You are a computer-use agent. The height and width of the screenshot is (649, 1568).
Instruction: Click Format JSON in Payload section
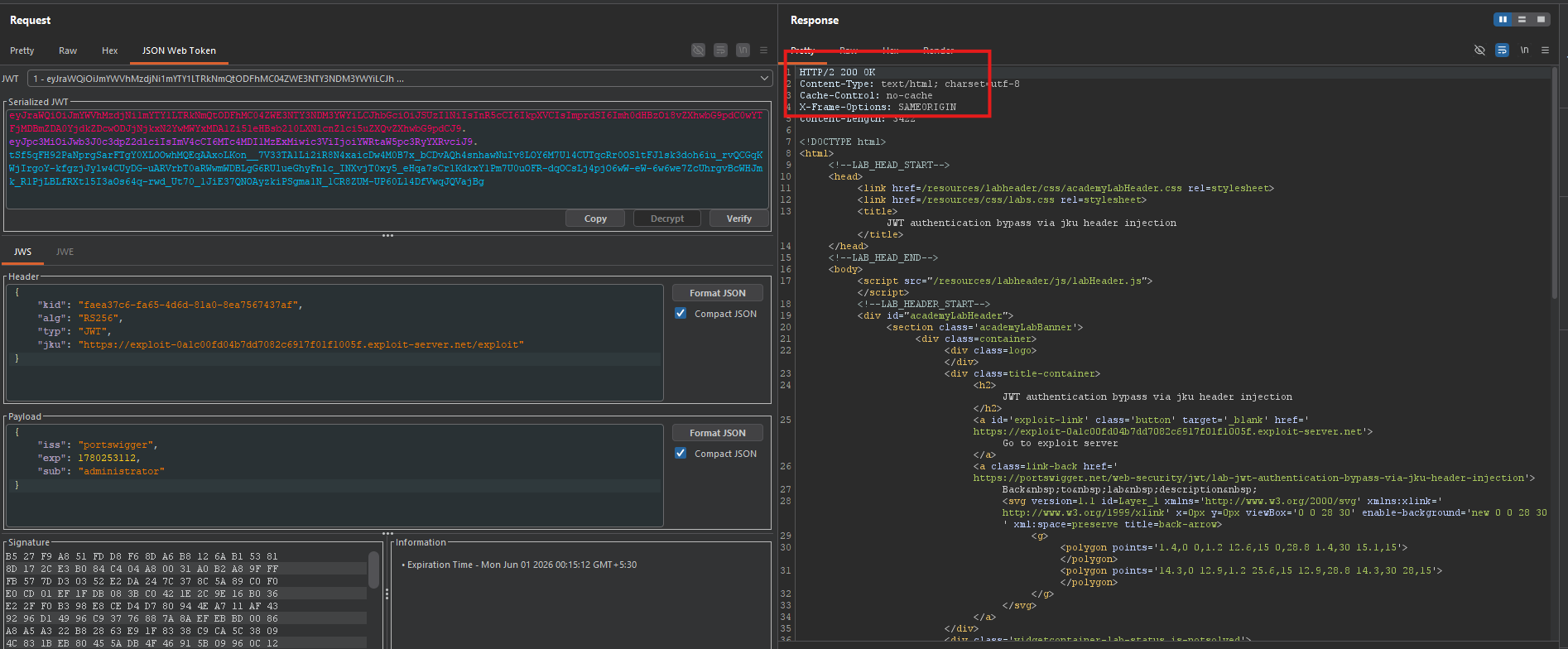(x=718, y=433)
